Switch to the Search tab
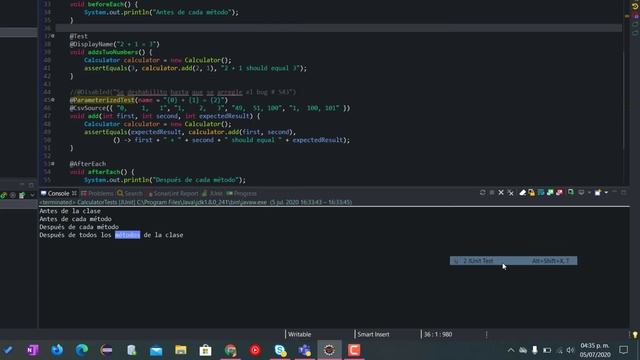Viewport: 640px width, 360px height. pyautogui.click(x=130, y=193)
